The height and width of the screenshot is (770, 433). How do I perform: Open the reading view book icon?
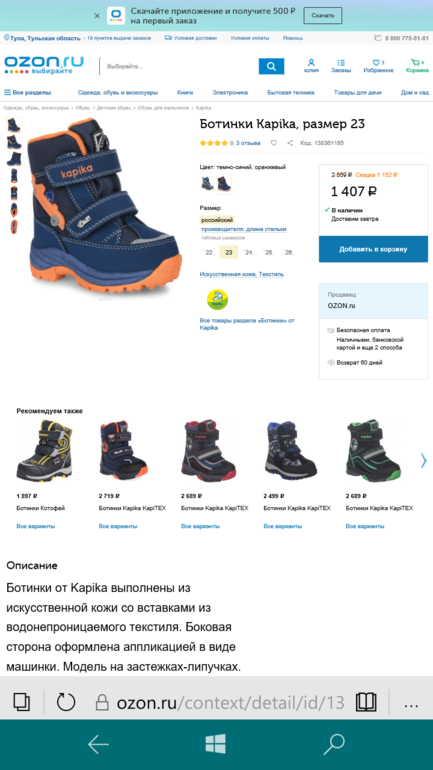[366, 702]
